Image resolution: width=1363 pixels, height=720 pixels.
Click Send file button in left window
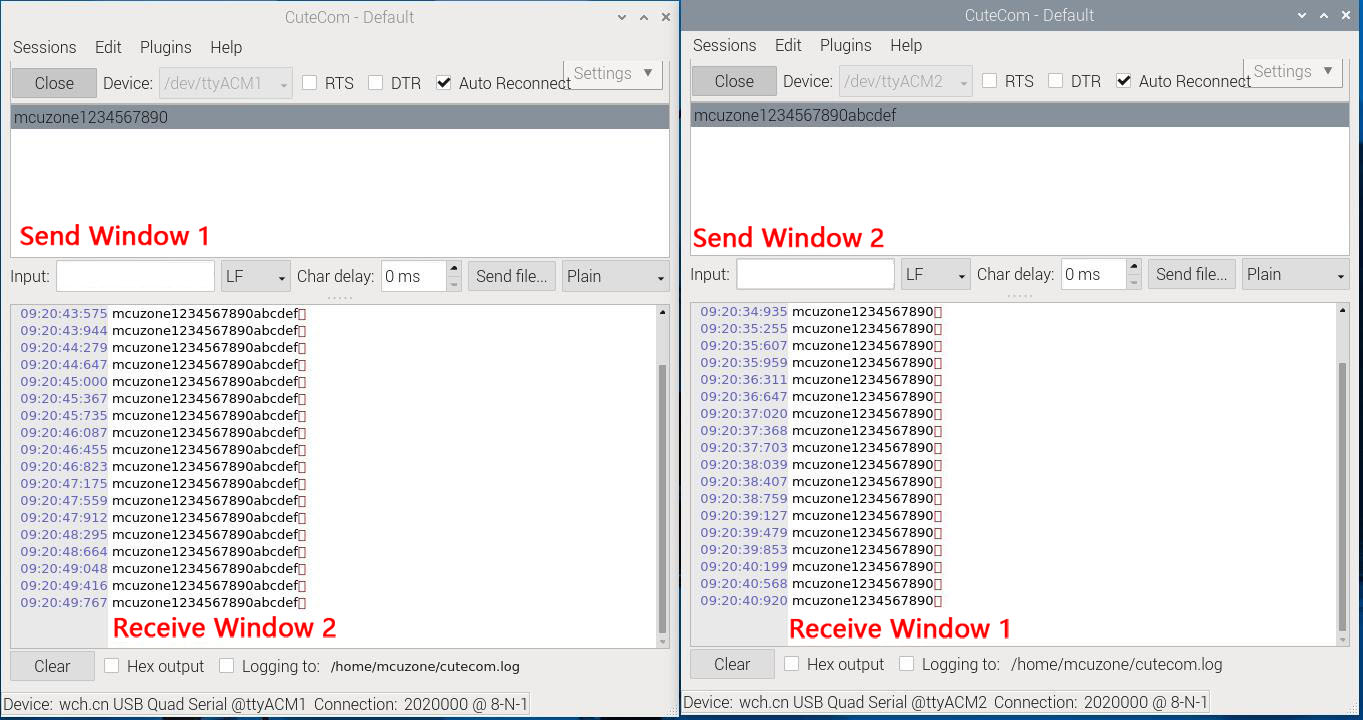[x=512, y=276]
